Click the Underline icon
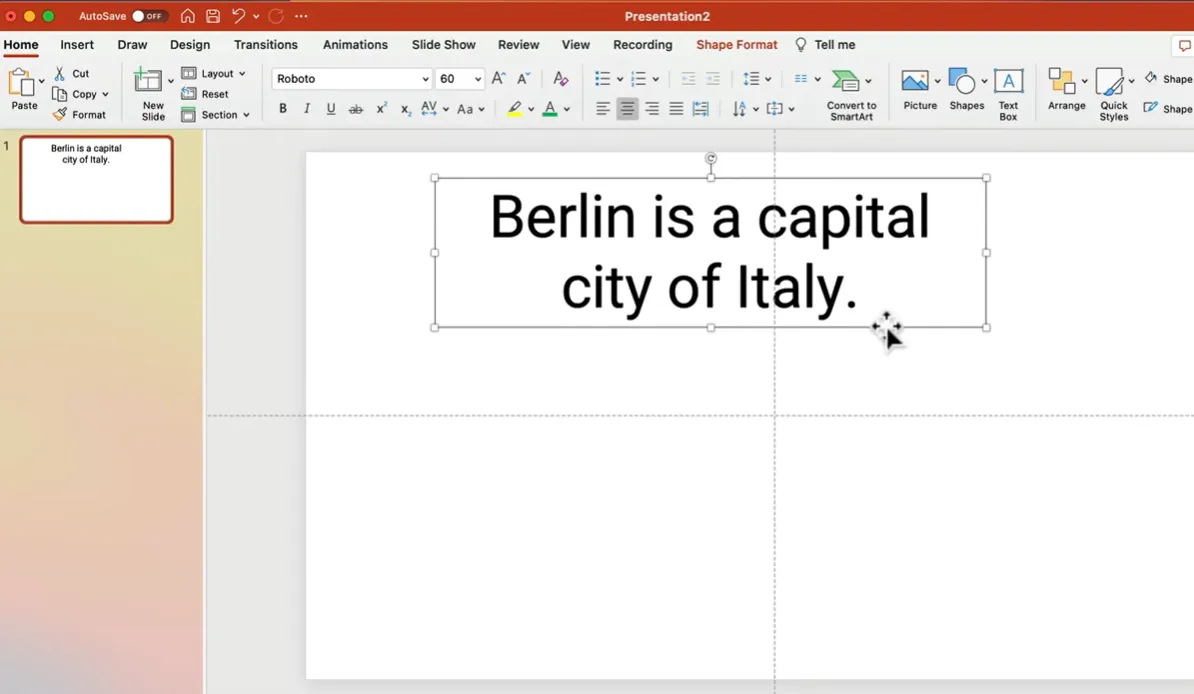Image resolution: width=1194 pixels, height=694 pixels. click(x=331, y=109)
